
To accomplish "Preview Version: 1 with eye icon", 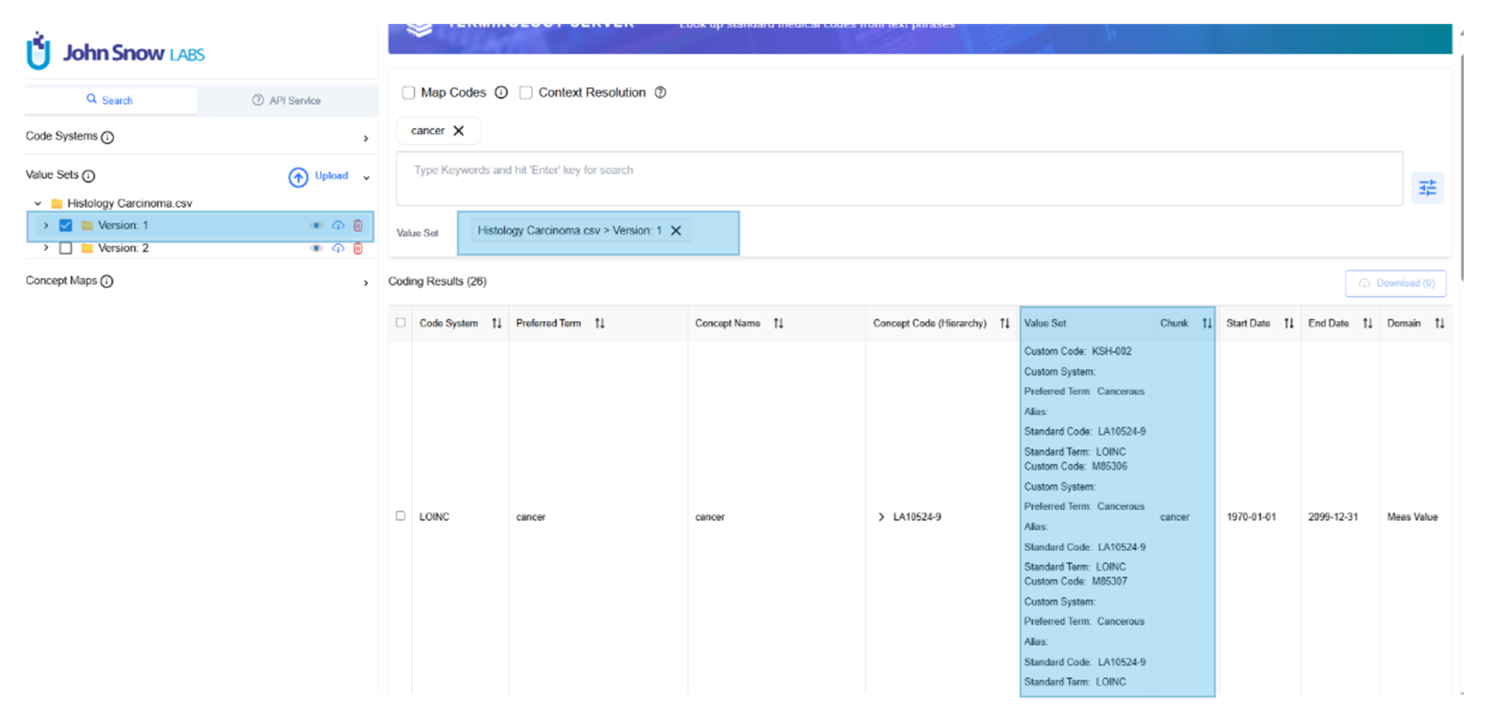I will tap(317, 226).
